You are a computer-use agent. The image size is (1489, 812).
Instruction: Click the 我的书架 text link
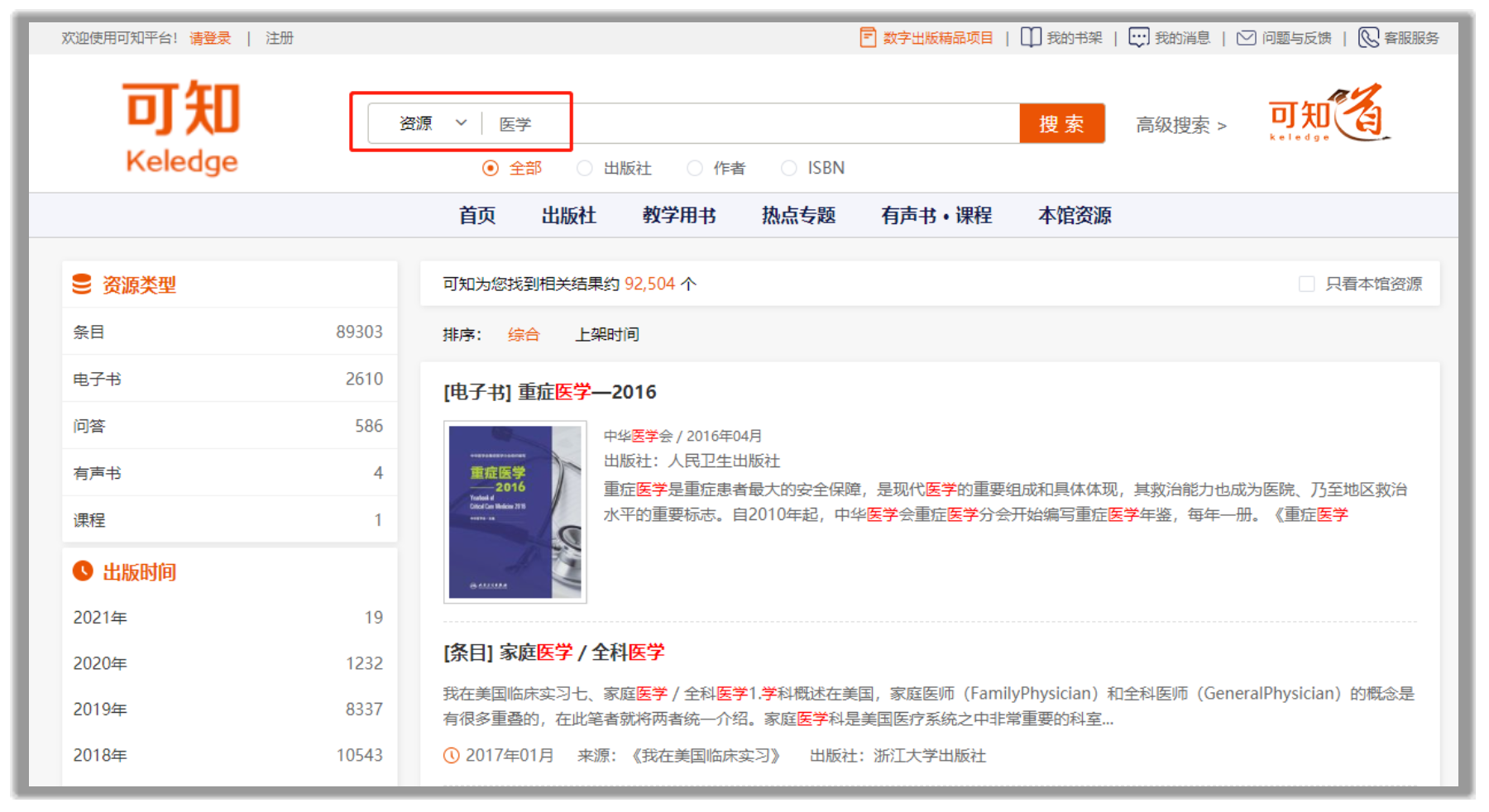pyautogui.click(x=1075, y=38)
